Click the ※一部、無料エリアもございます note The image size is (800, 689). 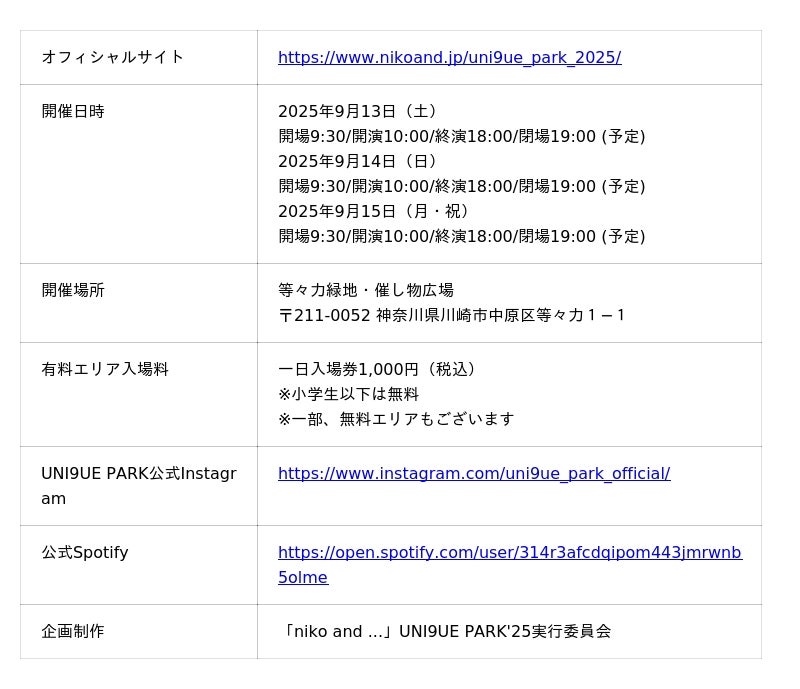(x=396, y=419)
